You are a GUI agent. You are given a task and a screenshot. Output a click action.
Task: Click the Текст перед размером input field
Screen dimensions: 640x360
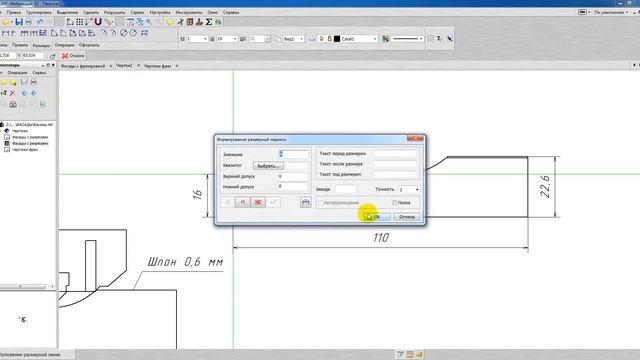pos(395,154)
